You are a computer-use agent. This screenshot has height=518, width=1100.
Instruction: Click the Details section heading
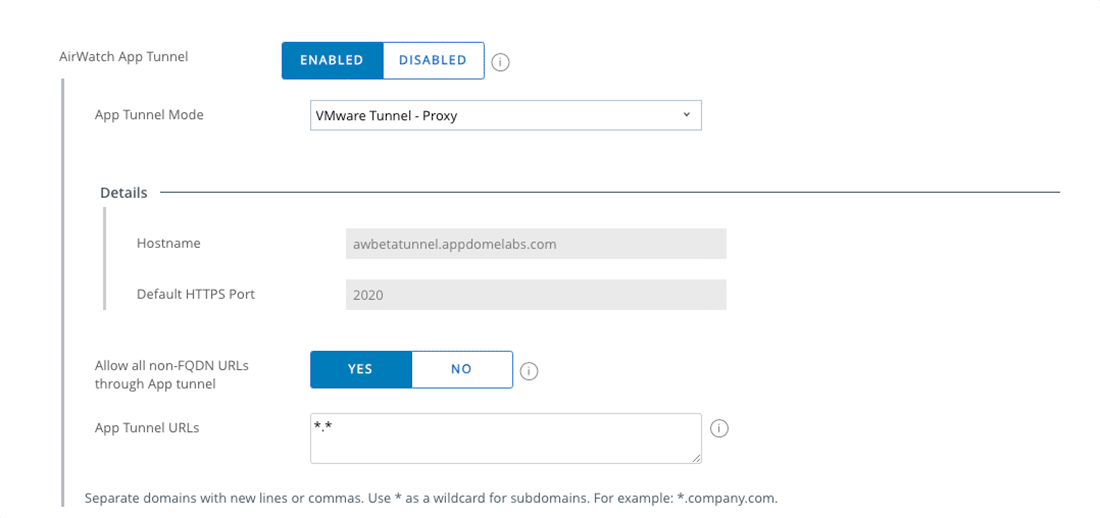click(x=124, y=193)
